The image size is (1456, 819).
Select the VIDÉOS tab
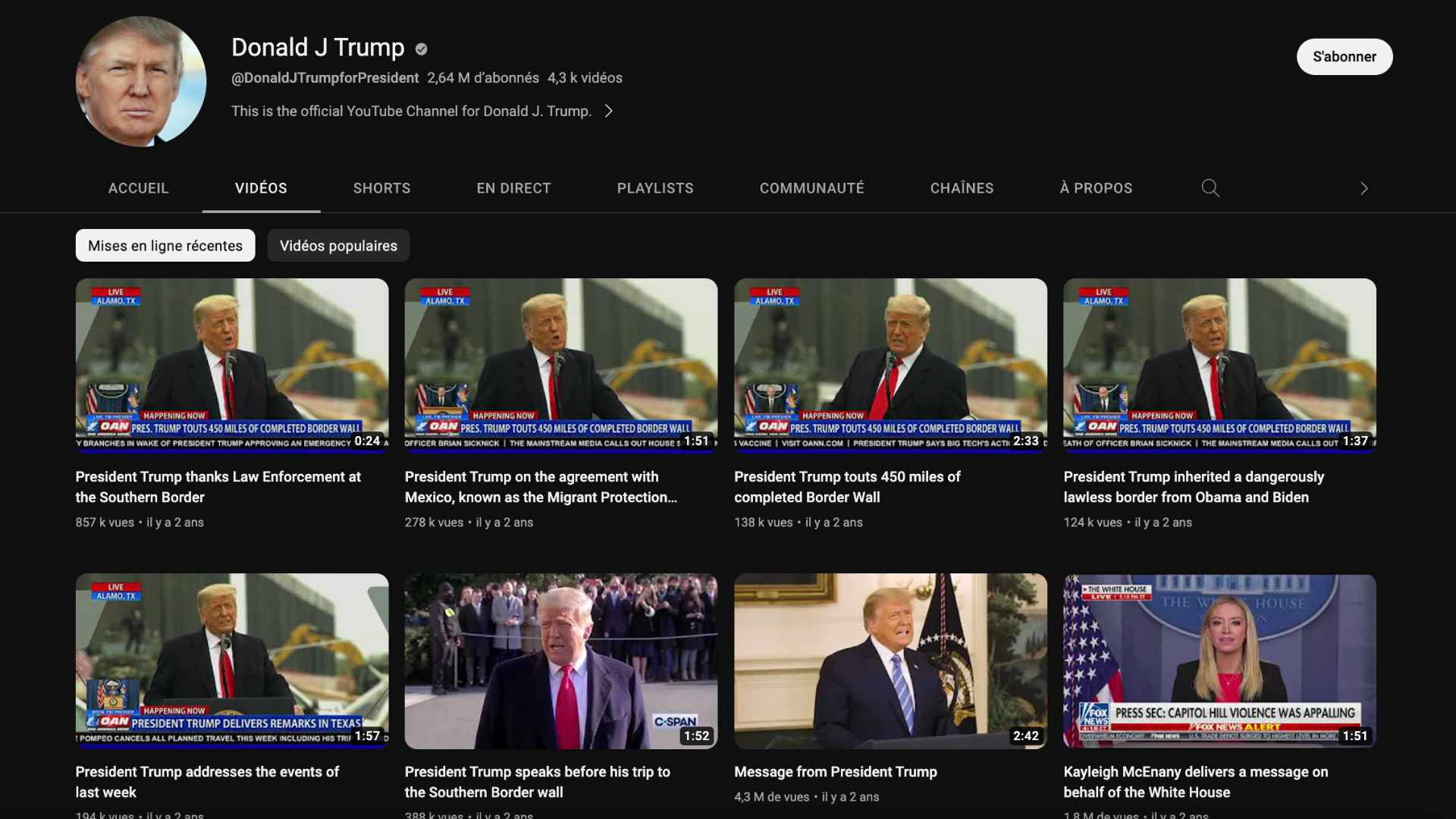261,188
